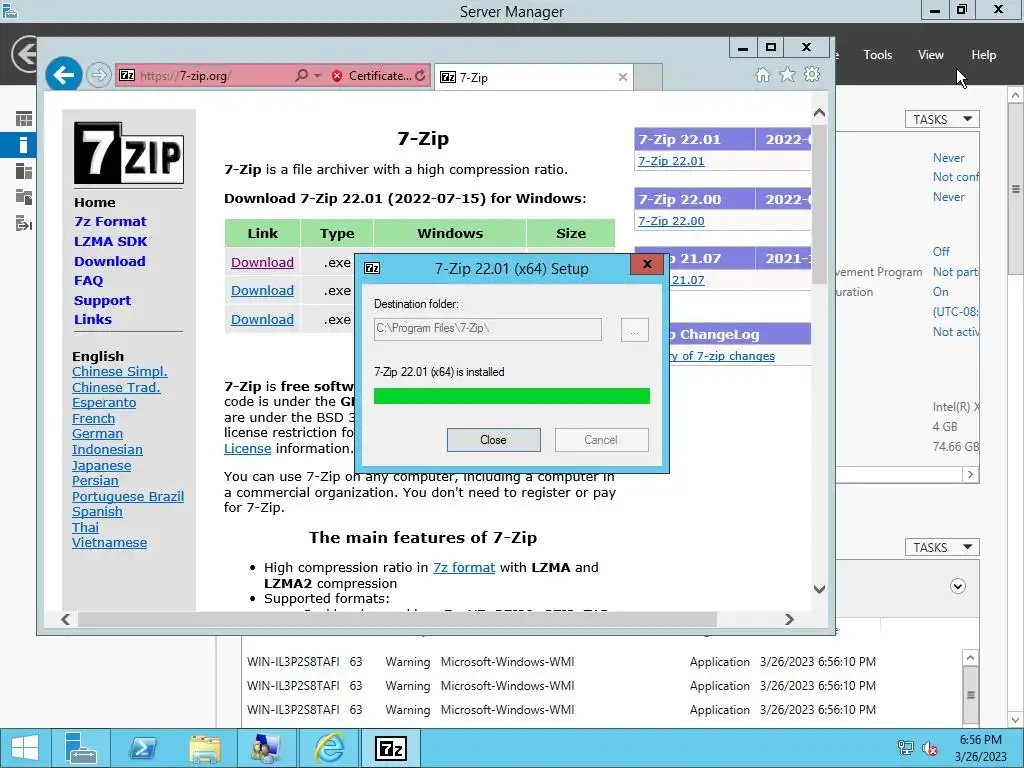1024x768 pixels.
Task: Open Help menu in Server Manager
Action: click(983, 55)
